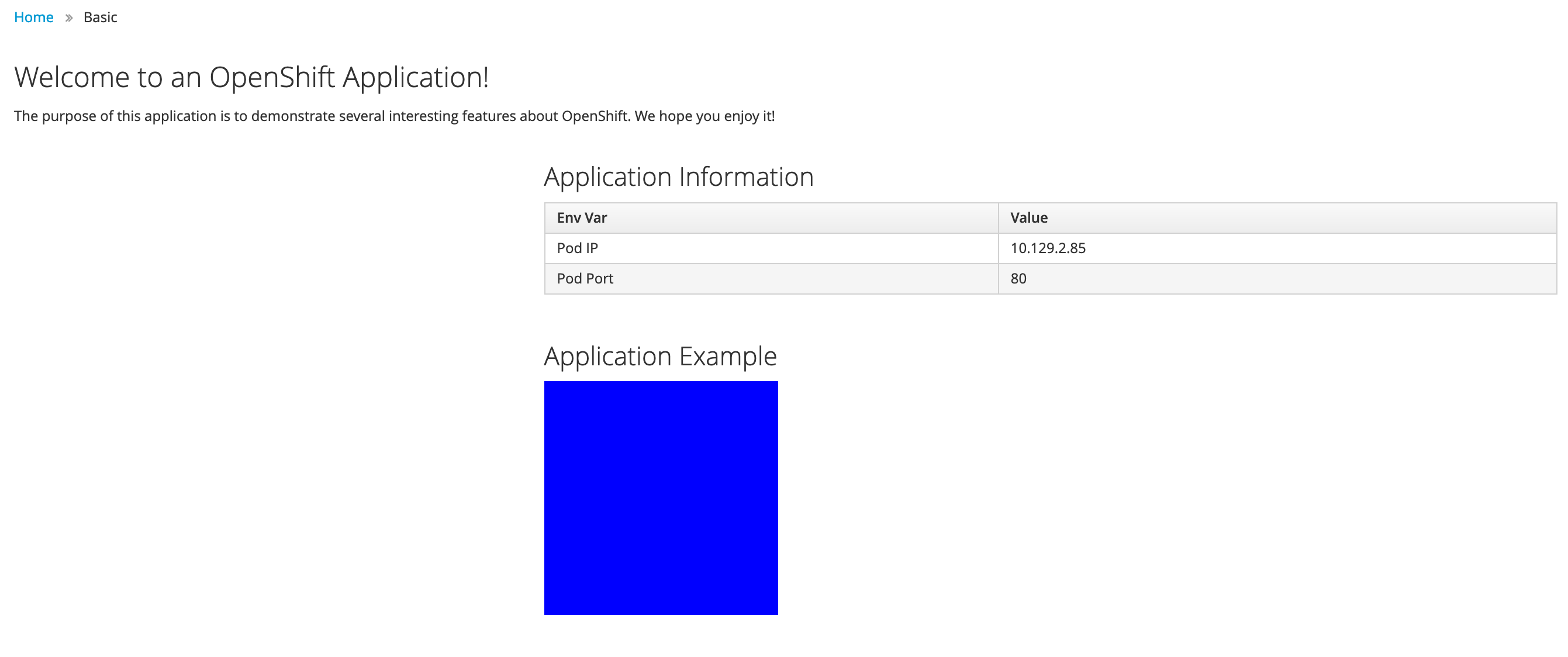Select the Pod Port table cell
Image resolution: width=1568 pixels, height=657 pixels.
click(x=585, y=279)
